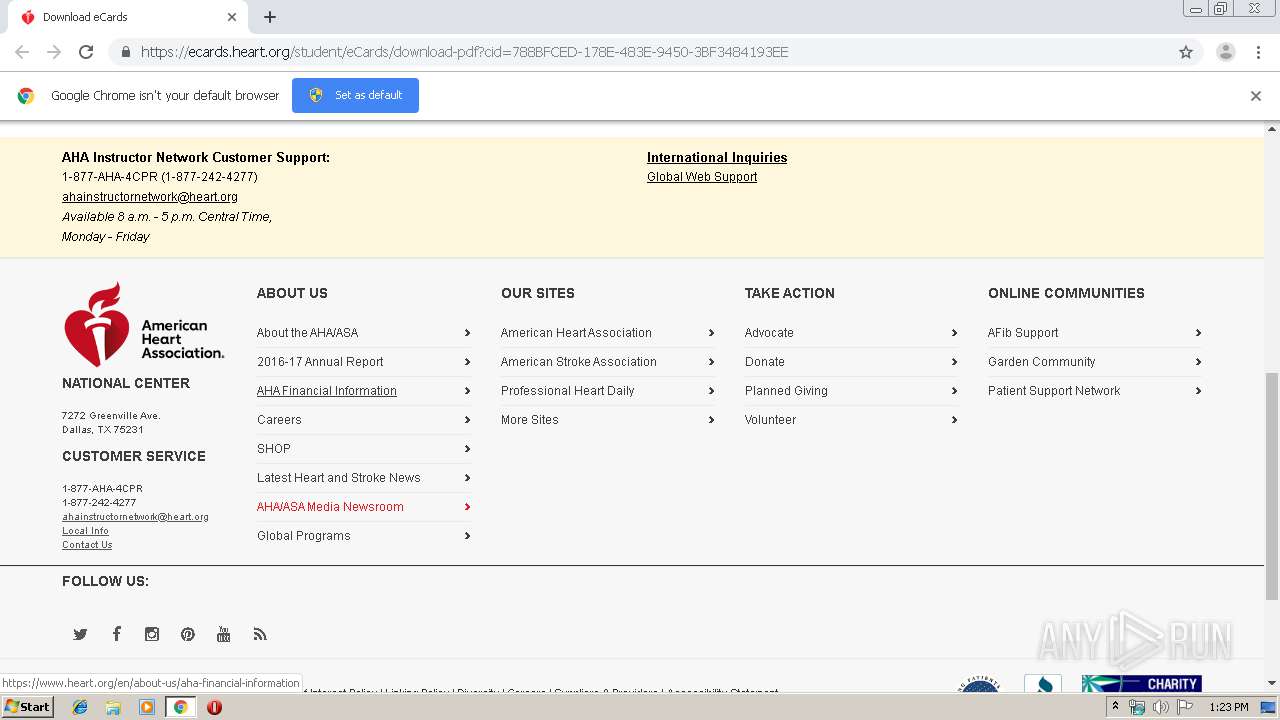The height and width of the screenshot is (720, 1280).
Task: Open media player from taskbar
Action: pyautogui.click(x=147, y=707)
